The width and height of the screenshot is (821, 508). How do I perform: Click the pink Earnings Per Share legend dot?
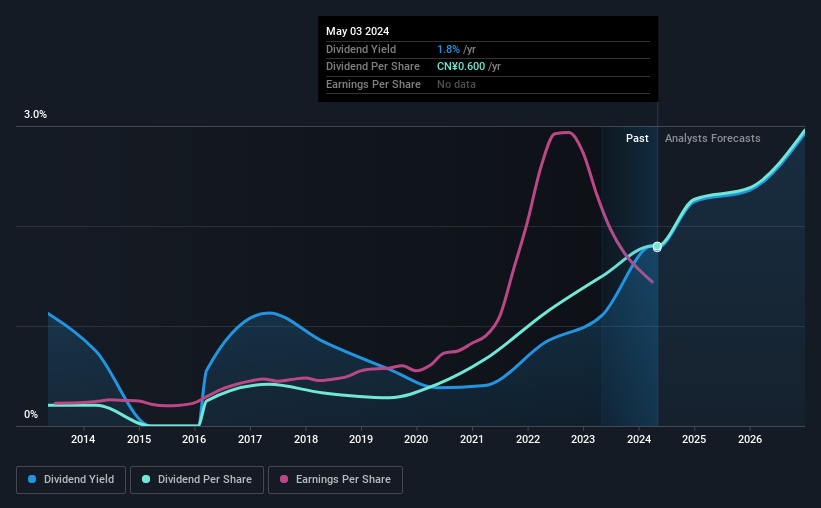284,479
